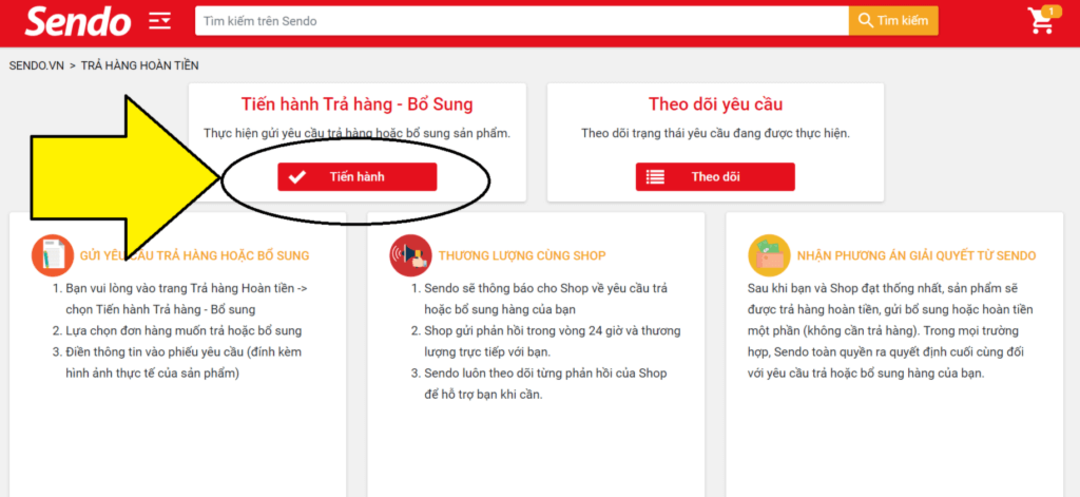
Task: Click the orange "Tìm kiếm" search button
Action: coord(893,21)
